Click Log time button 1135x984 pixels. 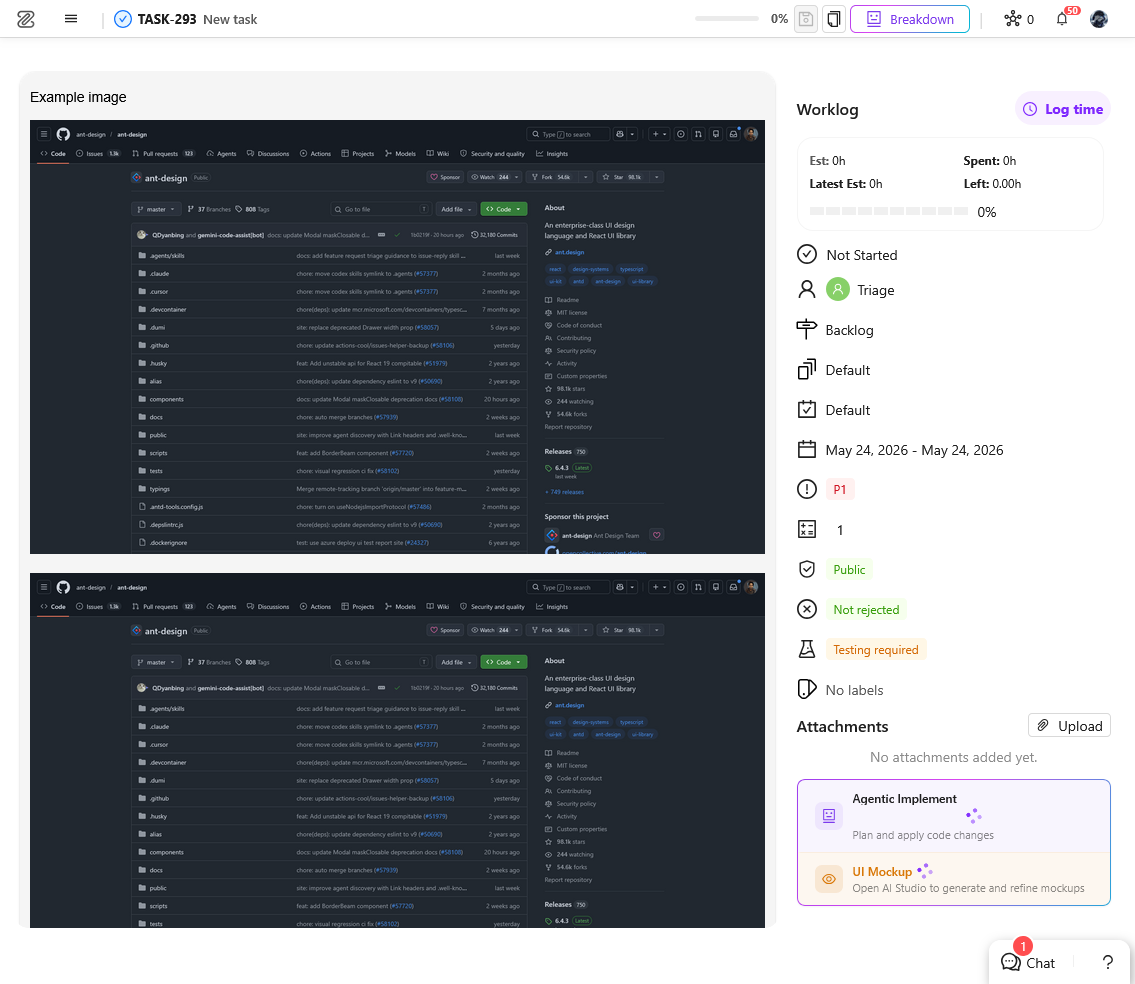[1063, 109]
